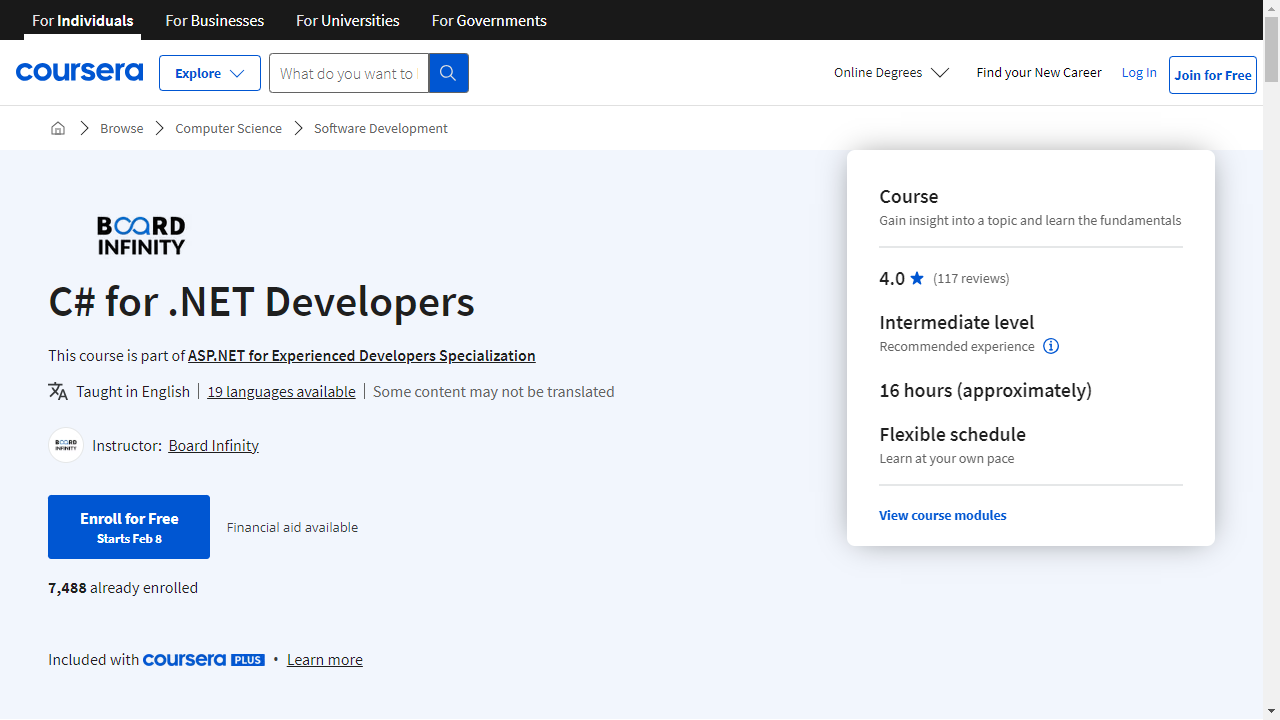1280x720 pixels.
Task: Open the Software Development breadcrumb
Action: (x=381, y=128)
